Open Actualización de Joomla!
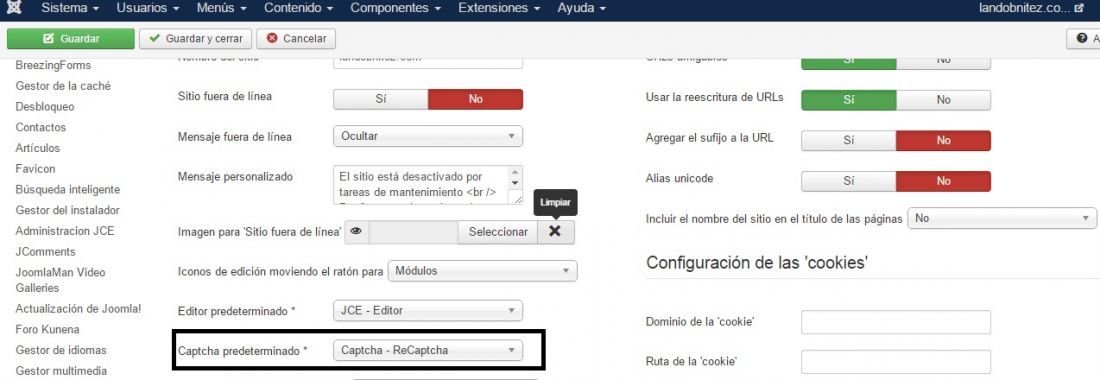The height and width of the screenshot is (380, 1100). 79,308
